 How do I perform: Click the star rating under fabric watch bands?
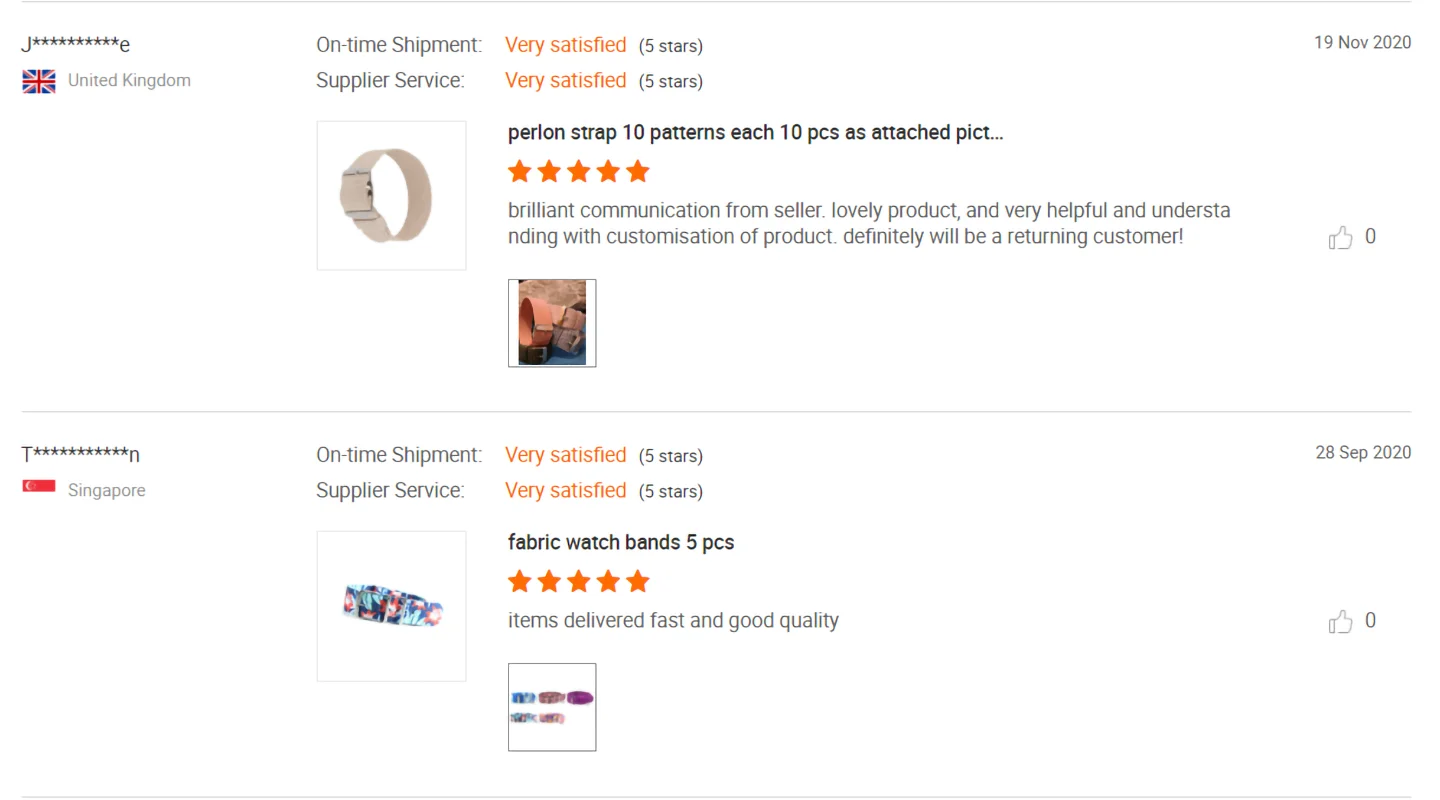[578, 582]
